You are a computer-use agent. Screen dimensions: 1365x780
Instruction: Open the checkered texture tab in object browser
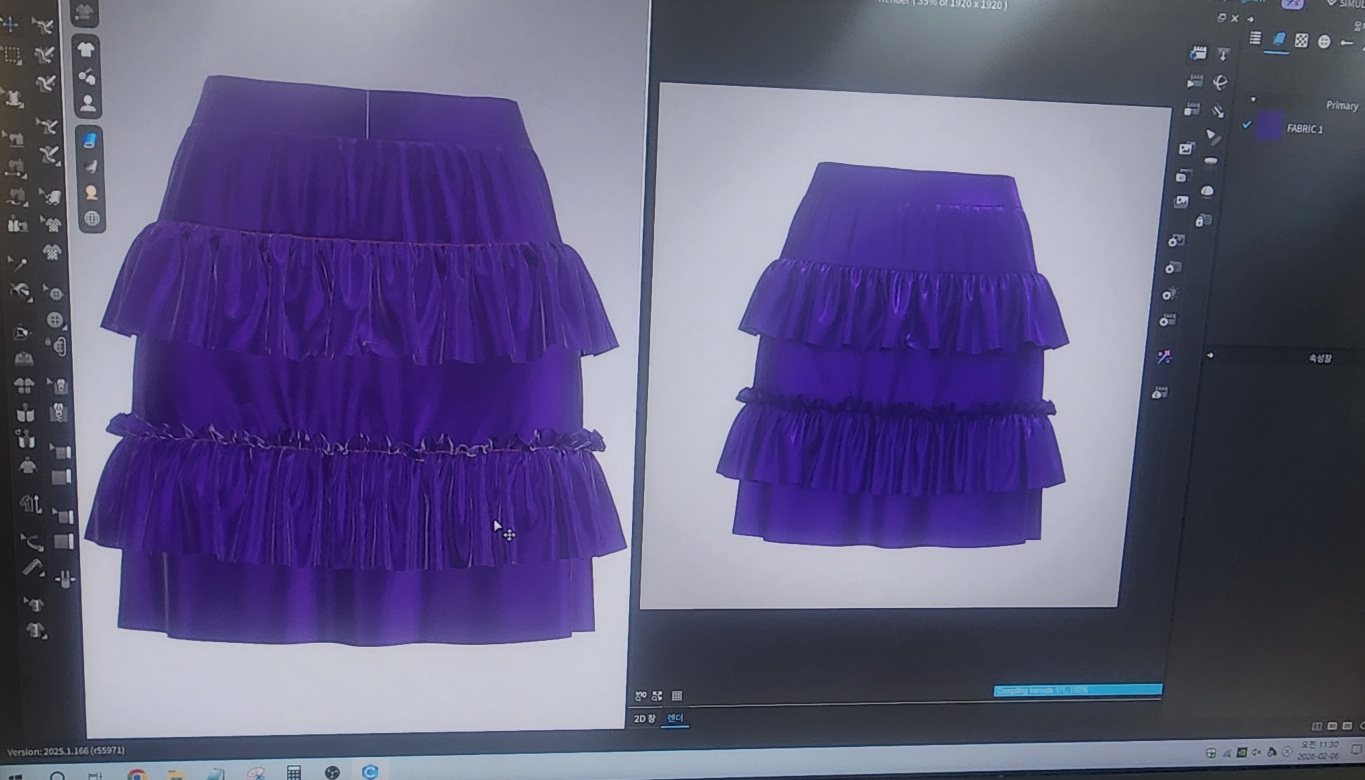(x=1301, y=41)
